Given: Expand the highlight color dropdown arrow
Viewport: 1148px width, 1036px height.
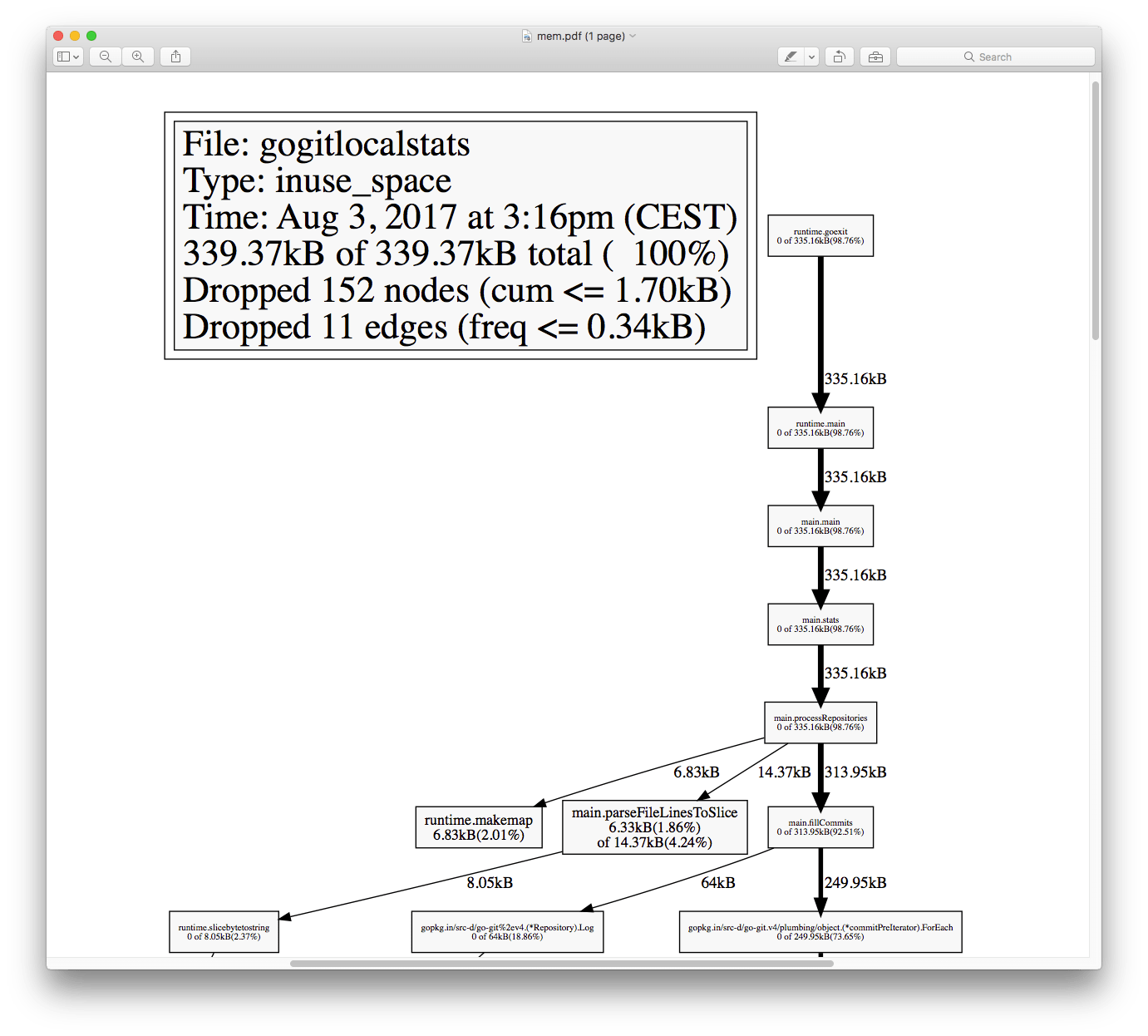Looking at the screenshot, I should (811, 57).
